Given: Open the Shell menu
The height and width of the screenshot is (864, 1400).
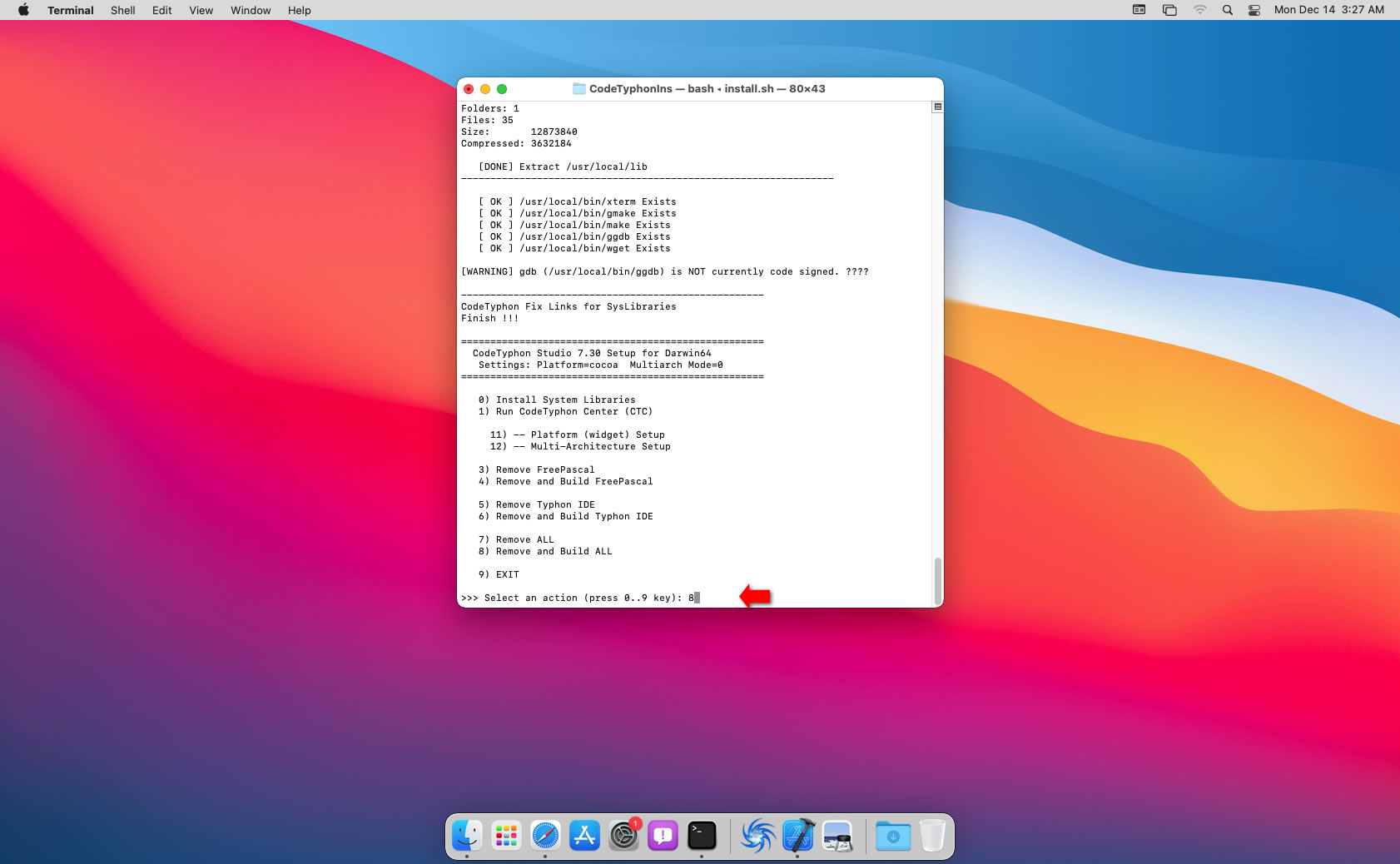Looking at the screenshot, I should (123, 10).
